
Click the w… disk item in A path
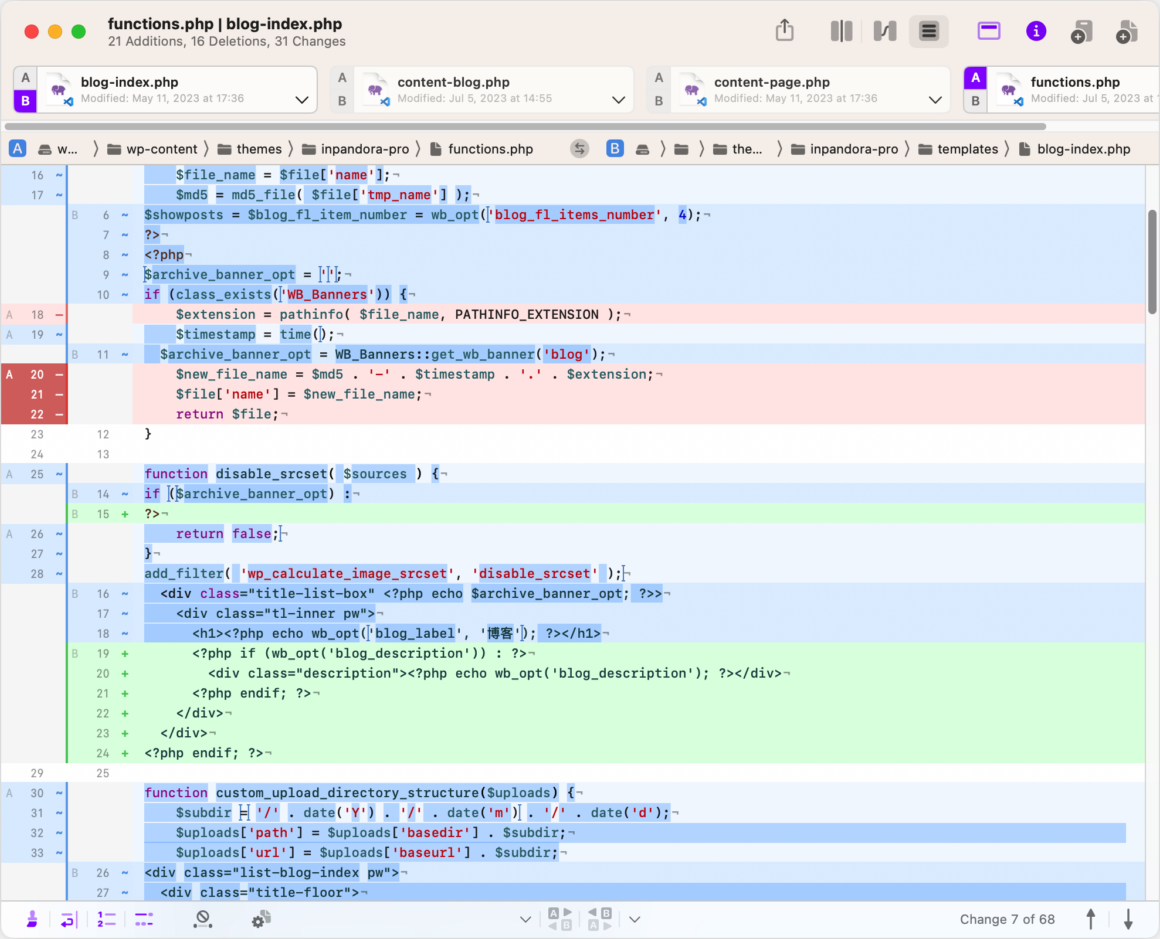click(x=57, y=149)
